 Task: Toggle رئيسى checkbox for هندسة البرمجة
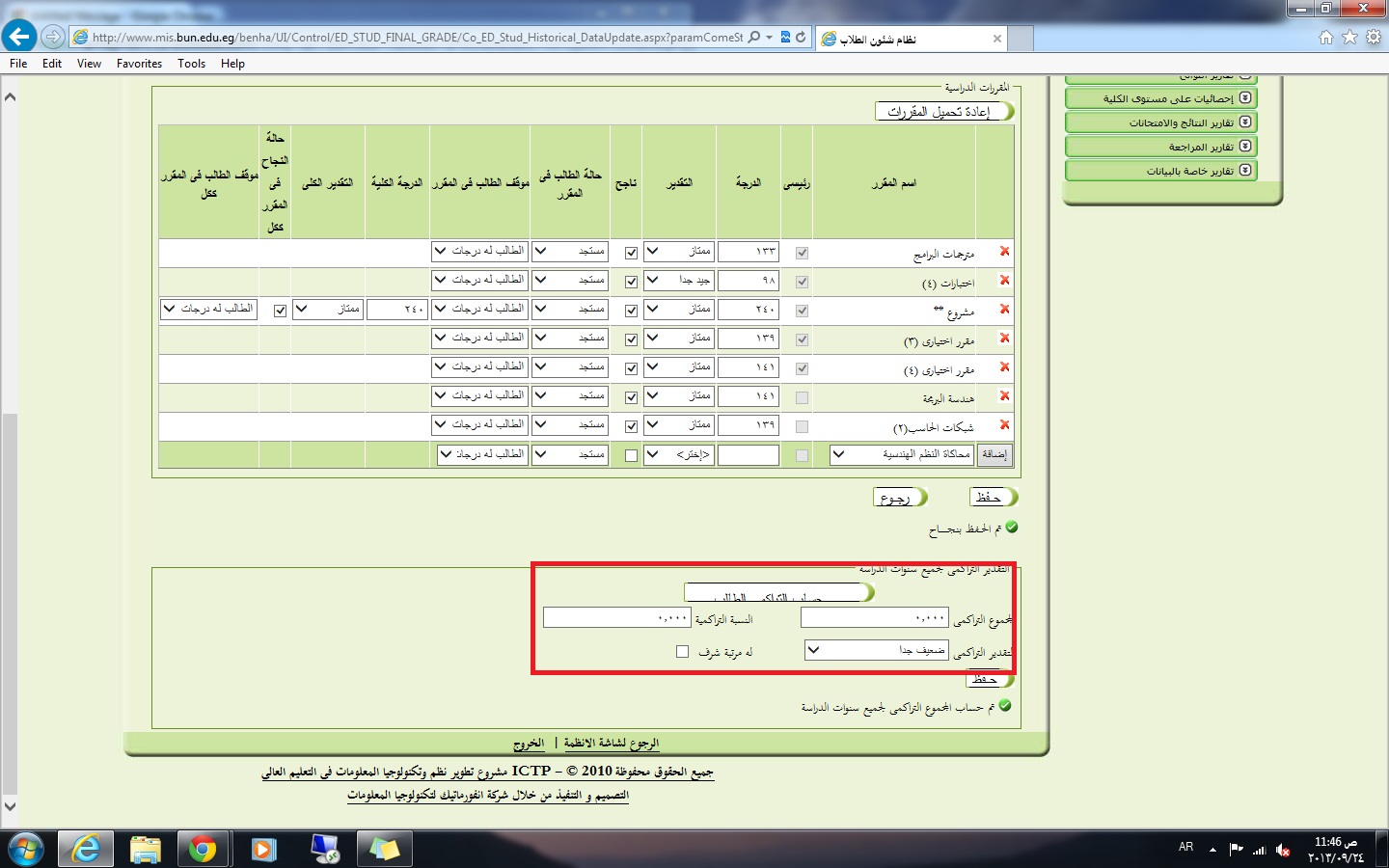click(x=802, y=397)
